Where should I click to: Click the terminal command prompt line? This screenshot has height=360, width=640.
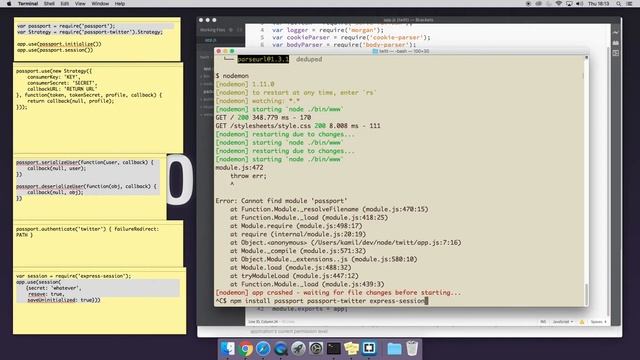tap(321, 301)
